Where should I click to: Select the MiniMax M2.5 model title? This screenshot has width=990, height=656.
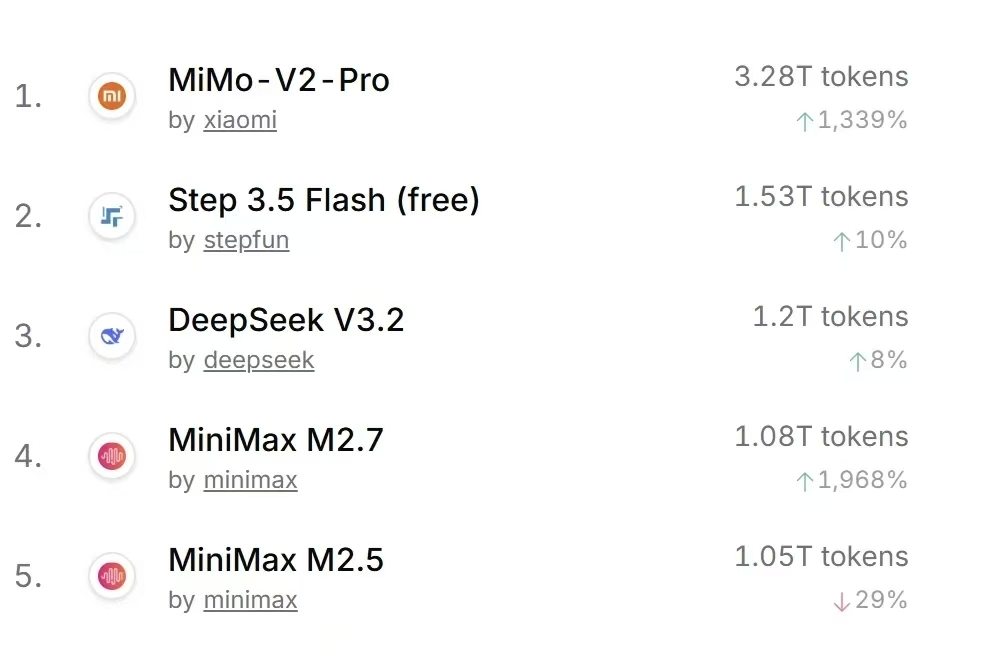[276, 560]
